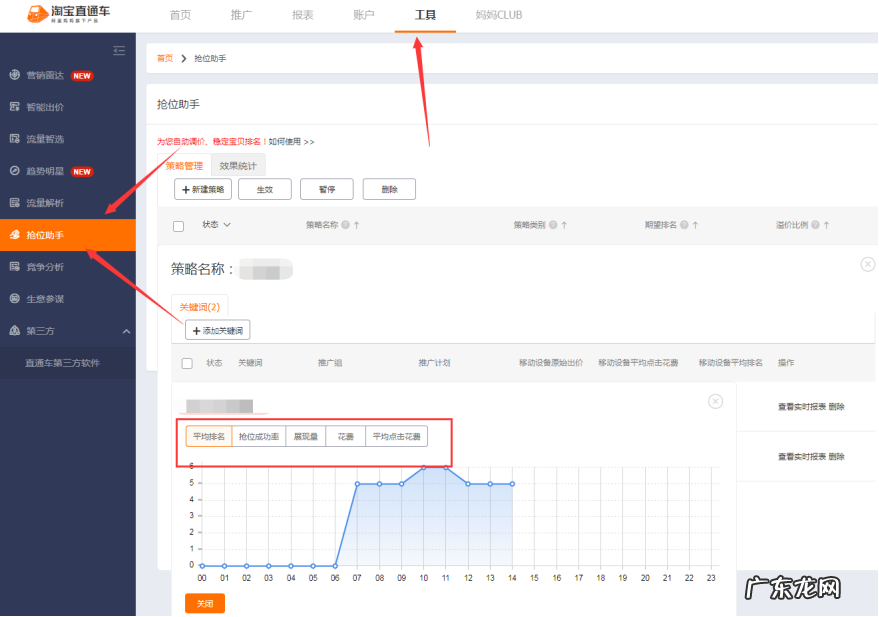Viewport: 879px width, 617px height.
Task: Select 趋势明星 from the side menu
Action: 45,171
